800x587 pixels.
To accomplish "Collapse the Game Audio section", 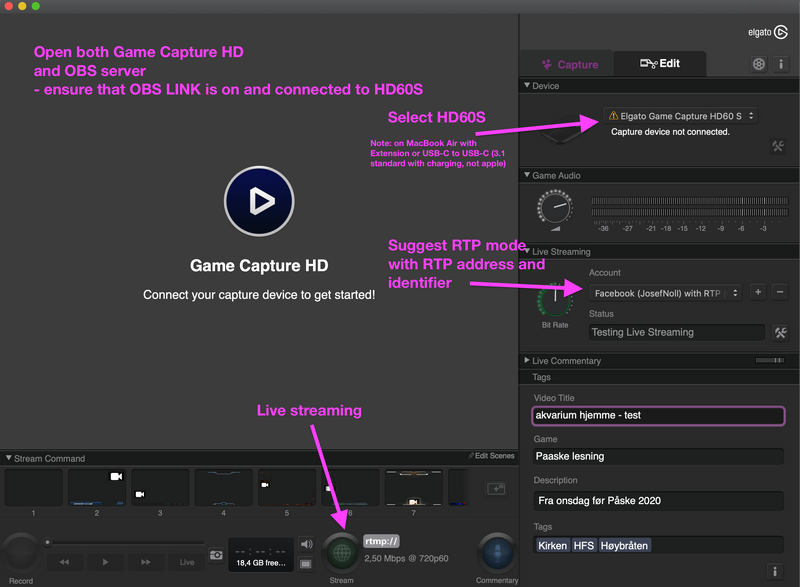I will click(527, 175).
